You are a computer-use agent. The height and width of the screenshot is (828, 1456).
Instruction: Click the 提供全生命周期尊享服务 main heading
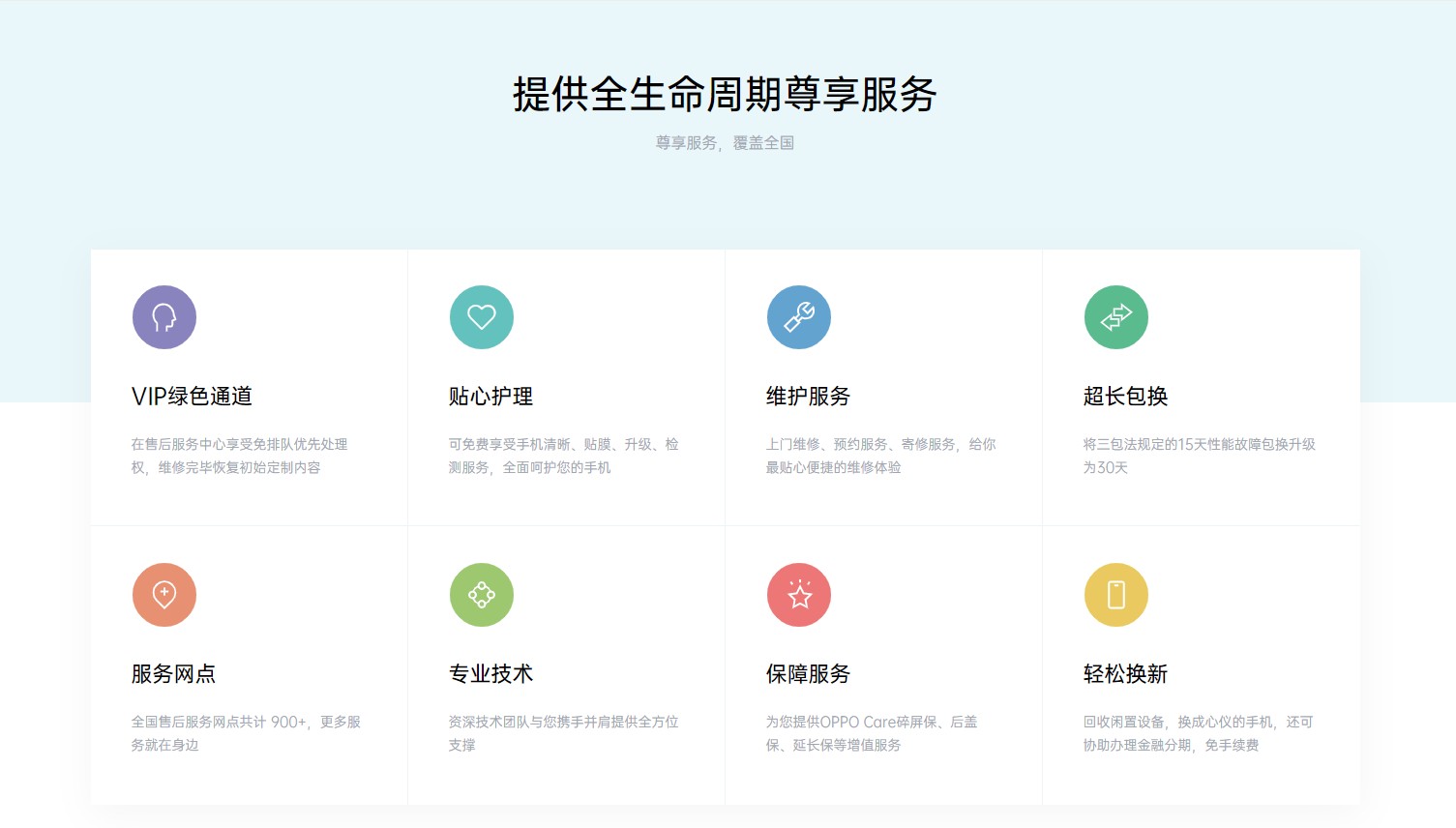pyautogui.click(x=725, y=95)
